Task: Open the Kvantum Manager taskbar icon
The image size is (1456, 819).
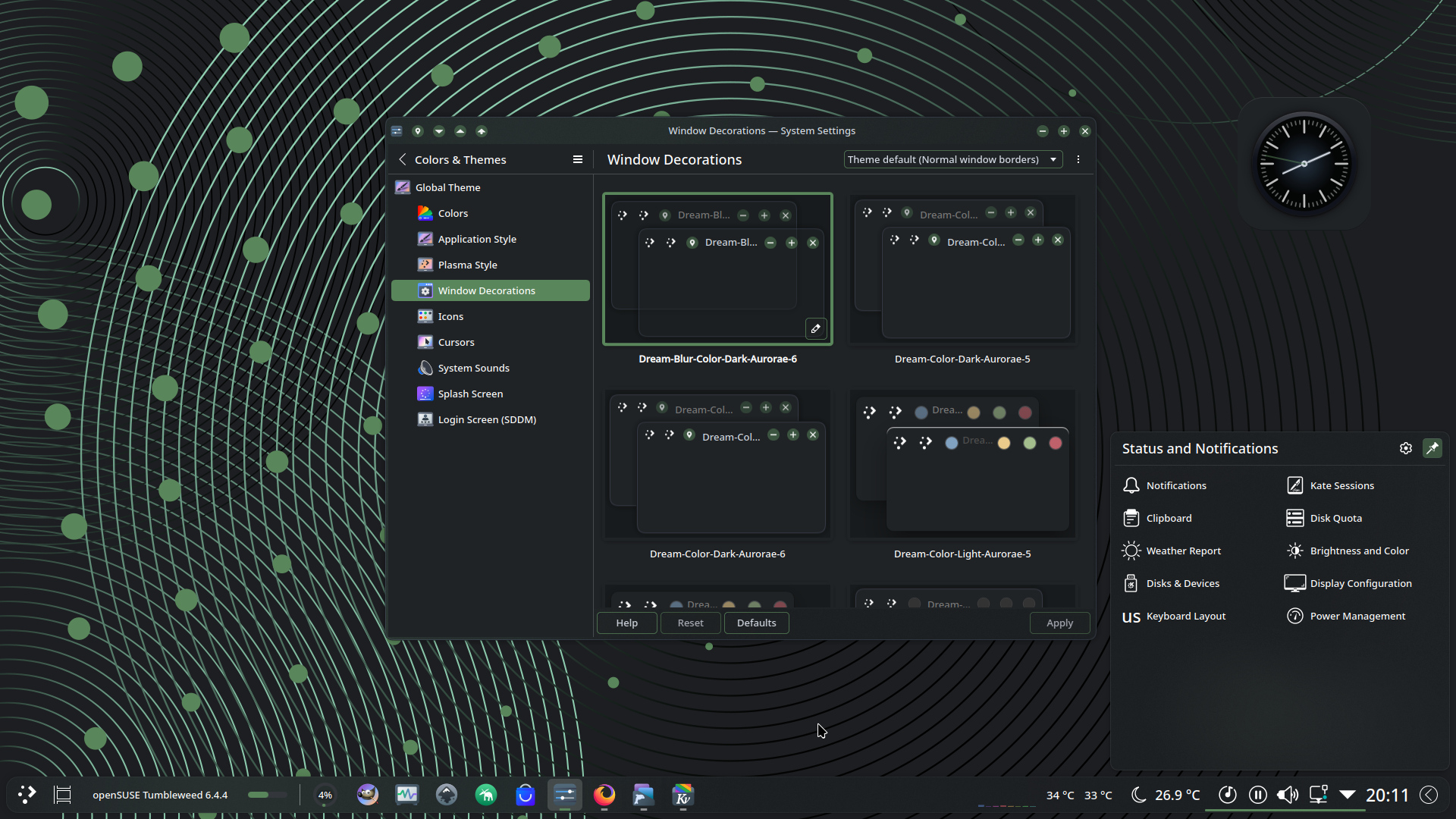Action: click(683, 795)
